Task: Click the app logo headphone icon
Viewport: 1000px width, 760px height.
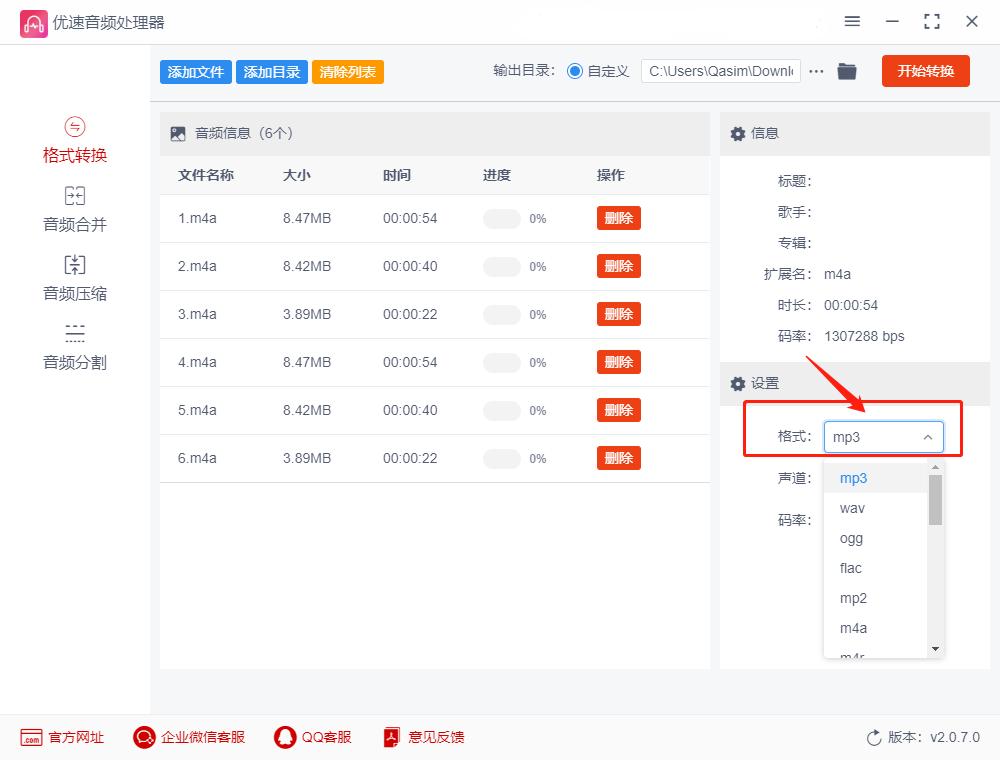Action: tap(34, 22)
